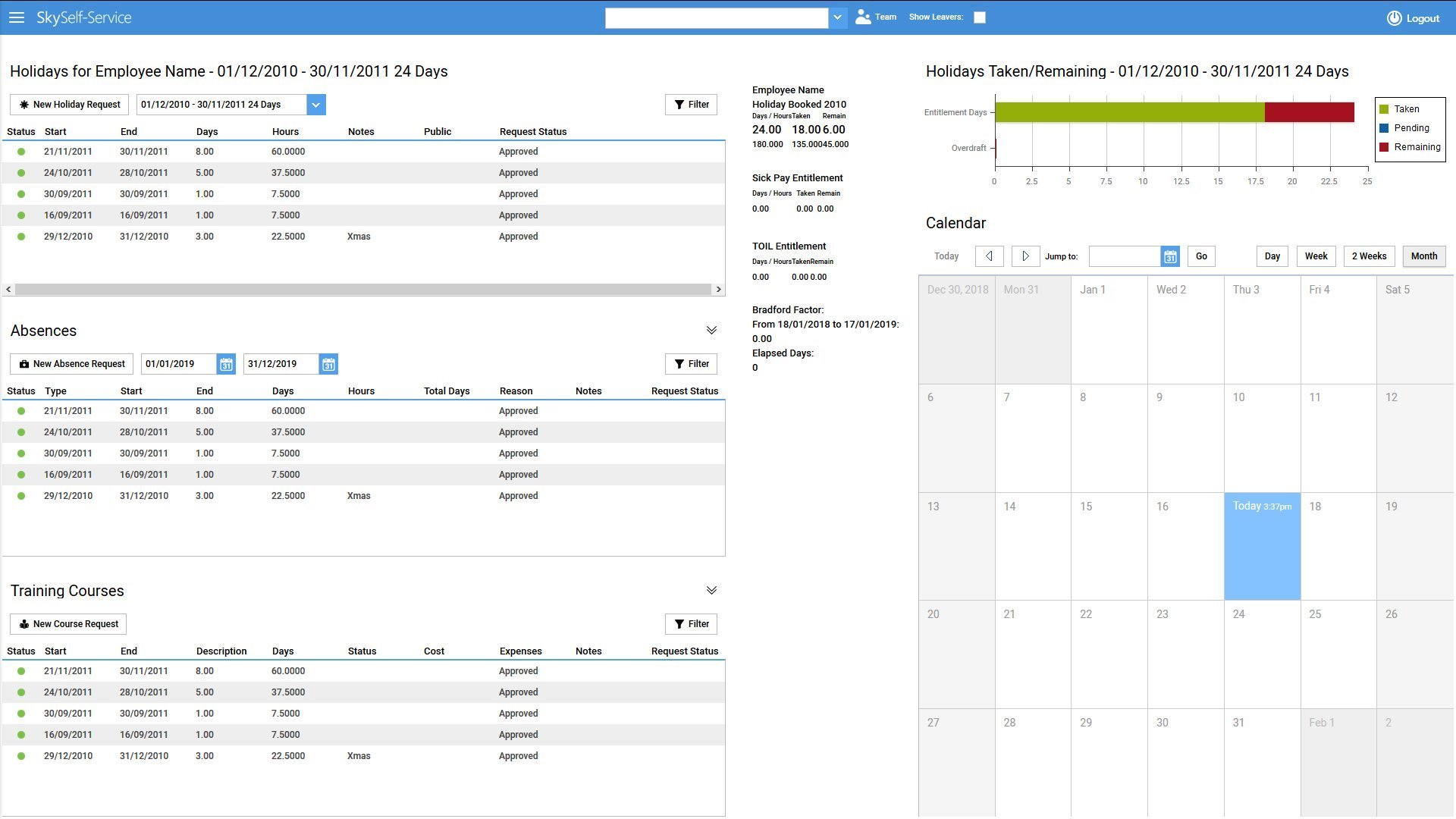Image resolution: width=1456 pixels, height=819 pixels.
Task: Switch the calendar to Day view
Action: coord(1271,256)
